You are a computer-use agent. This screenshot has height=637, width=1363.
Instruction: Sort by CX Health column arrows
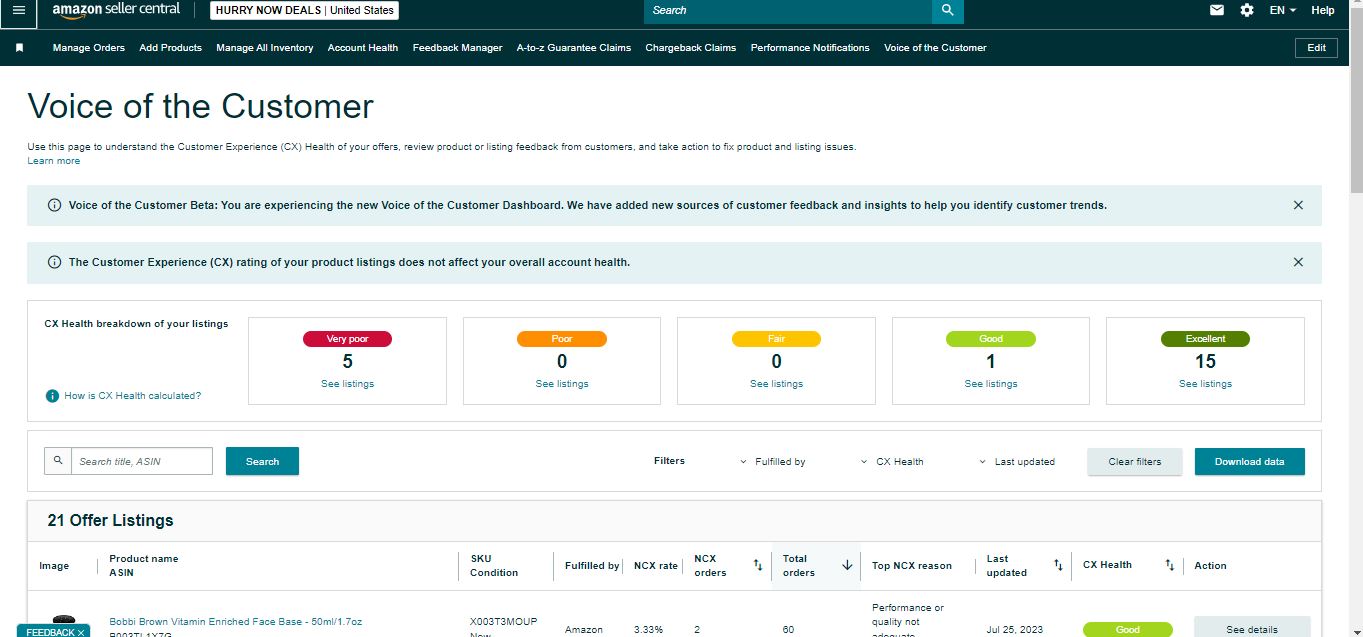tap(1169, 565)
